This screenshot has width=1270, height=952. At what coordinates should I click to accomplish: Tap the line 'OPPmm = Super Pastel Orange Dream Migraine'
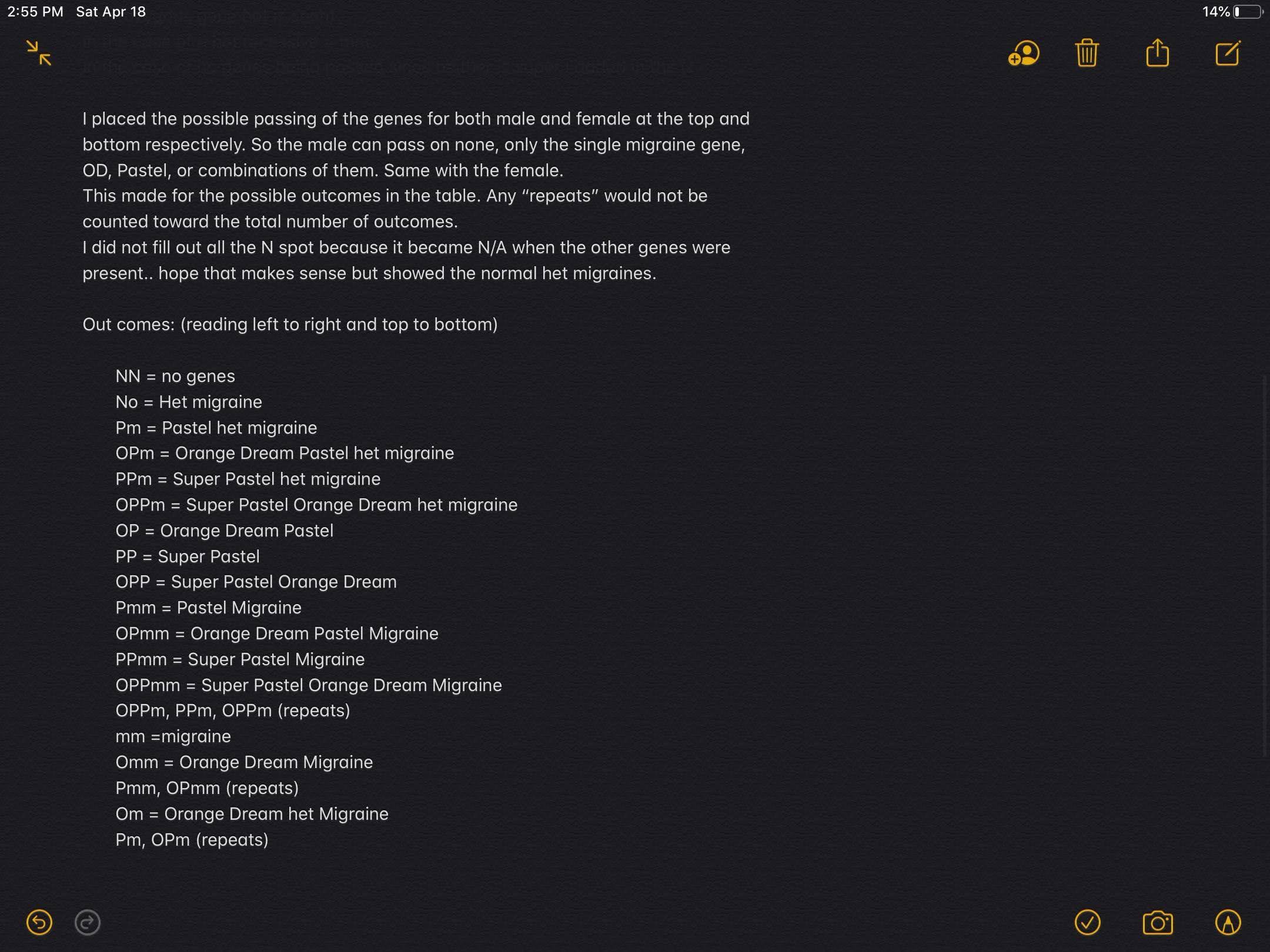pyautogui.click(x=309, y=685)
